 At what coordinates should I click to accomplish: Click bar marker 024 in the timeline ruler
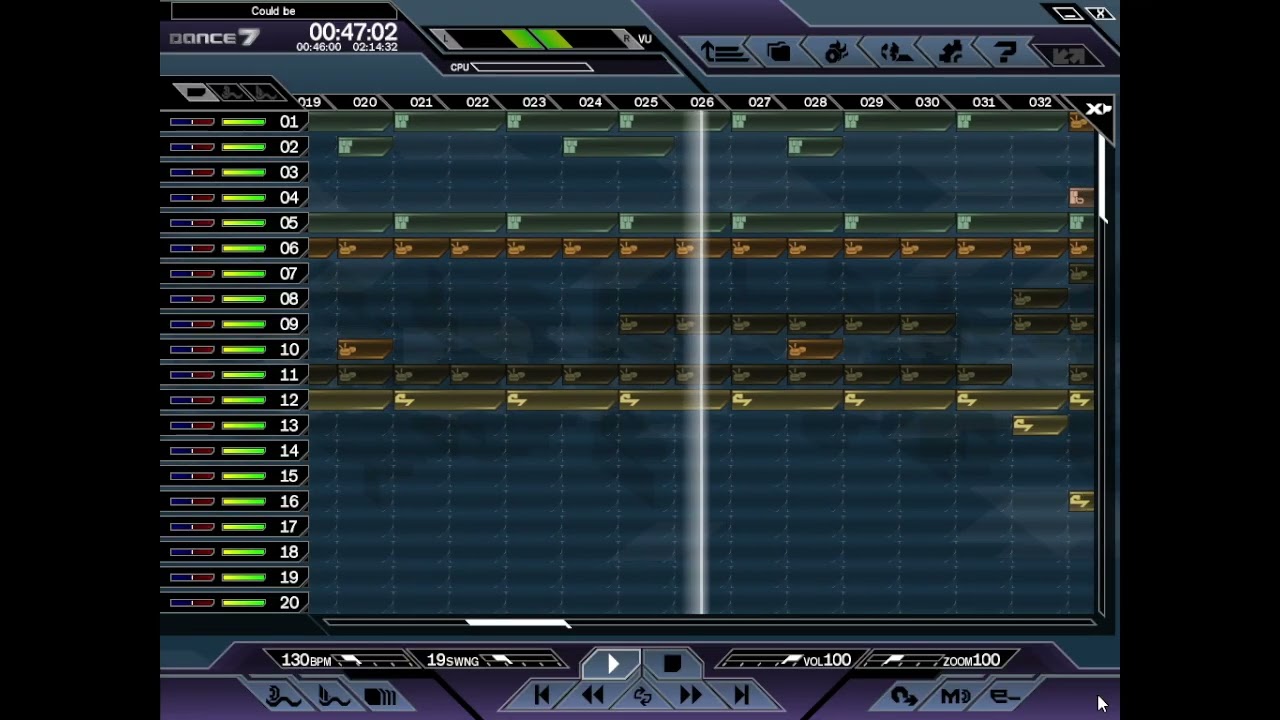pos(590,102)
